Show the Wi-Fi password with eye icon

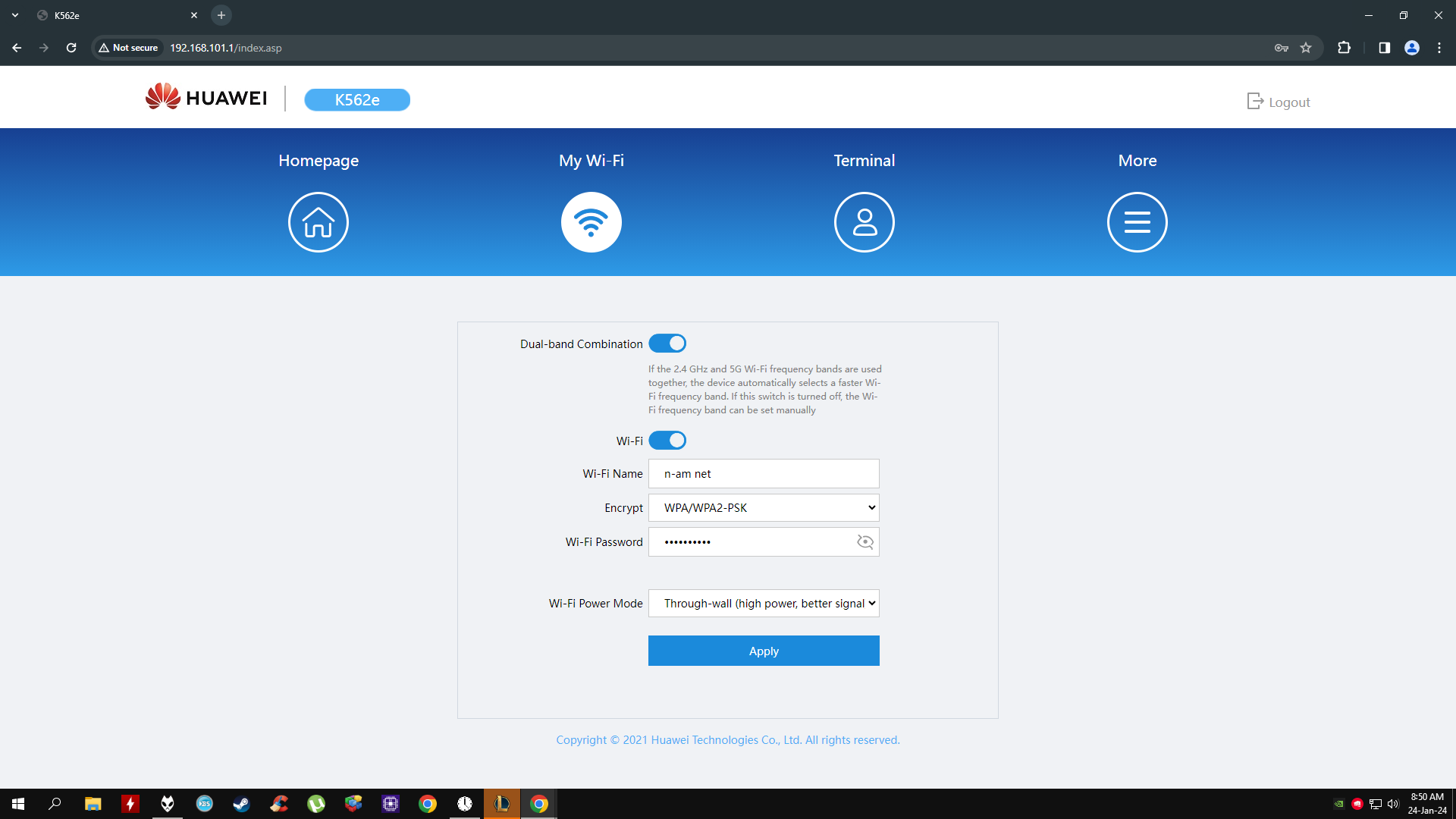pyautogui.click(x=864, y=541)
